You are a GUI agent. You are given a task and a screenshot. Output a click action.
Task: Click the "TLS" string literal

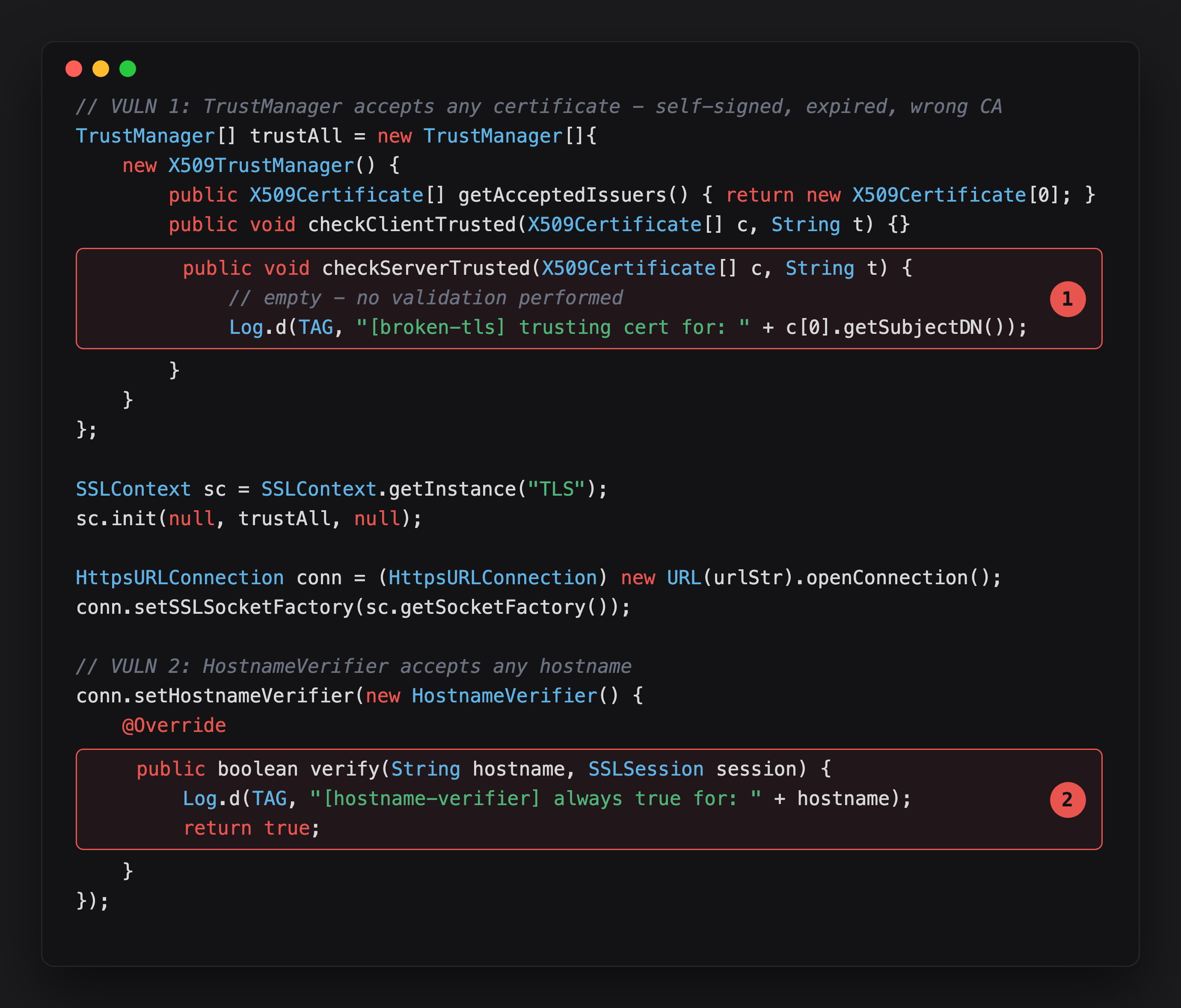tap(556, 489)
